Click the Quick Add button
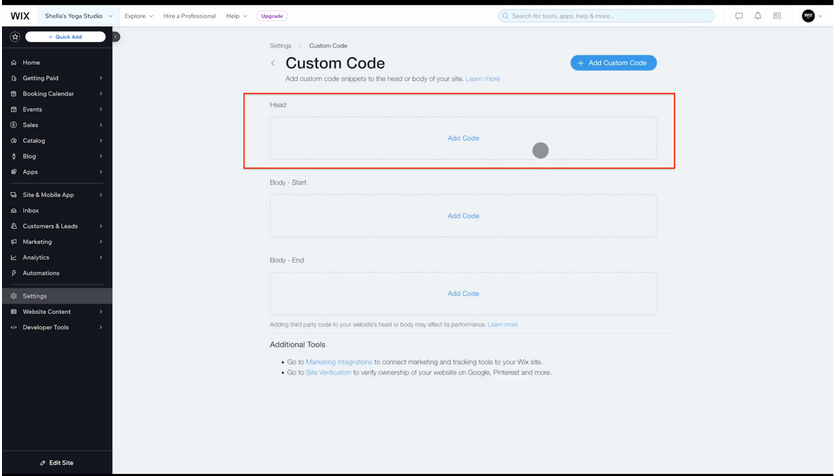The height and width of the screenshot is (476, 835). click(66, 37)
